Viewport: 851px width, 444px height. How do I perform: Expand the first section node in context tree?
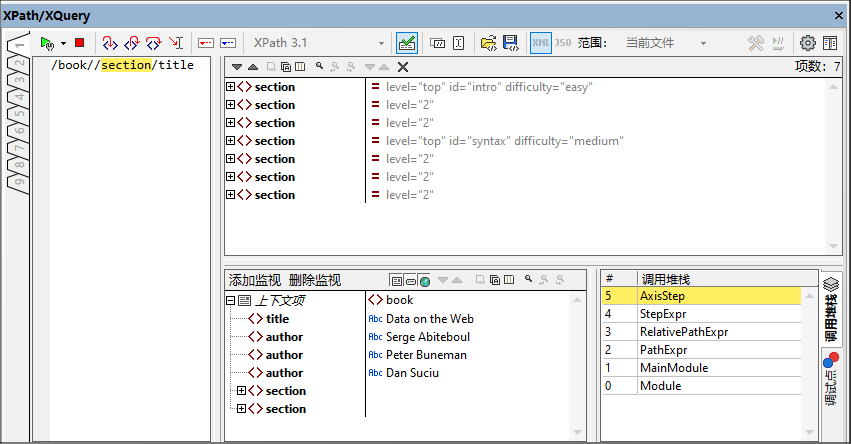point(242,390)
